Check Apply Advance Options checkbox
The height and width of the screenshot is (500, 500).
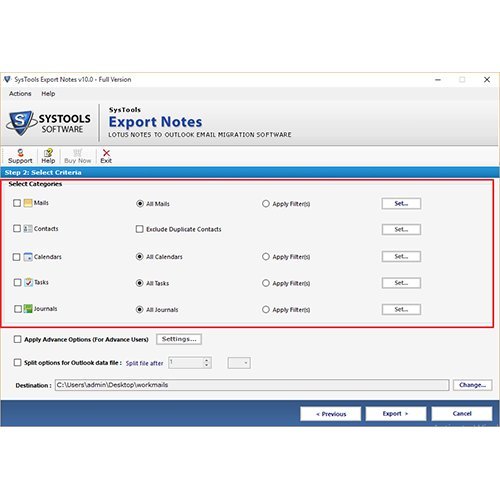coord(17,339)
